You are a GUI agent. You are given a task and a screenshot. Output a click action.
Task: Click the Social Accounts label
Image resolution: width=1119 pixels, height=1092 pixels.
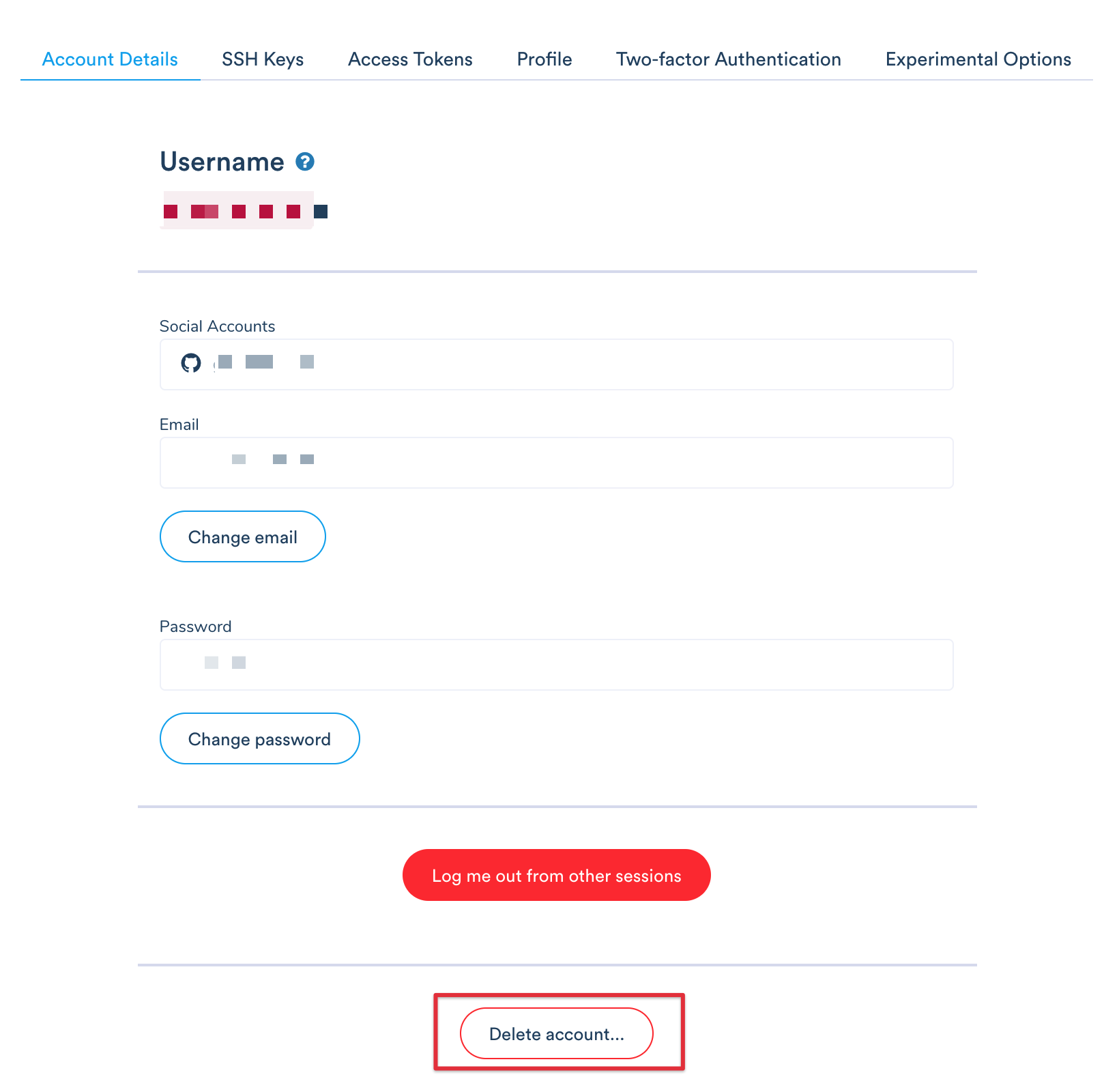(217, 326)
